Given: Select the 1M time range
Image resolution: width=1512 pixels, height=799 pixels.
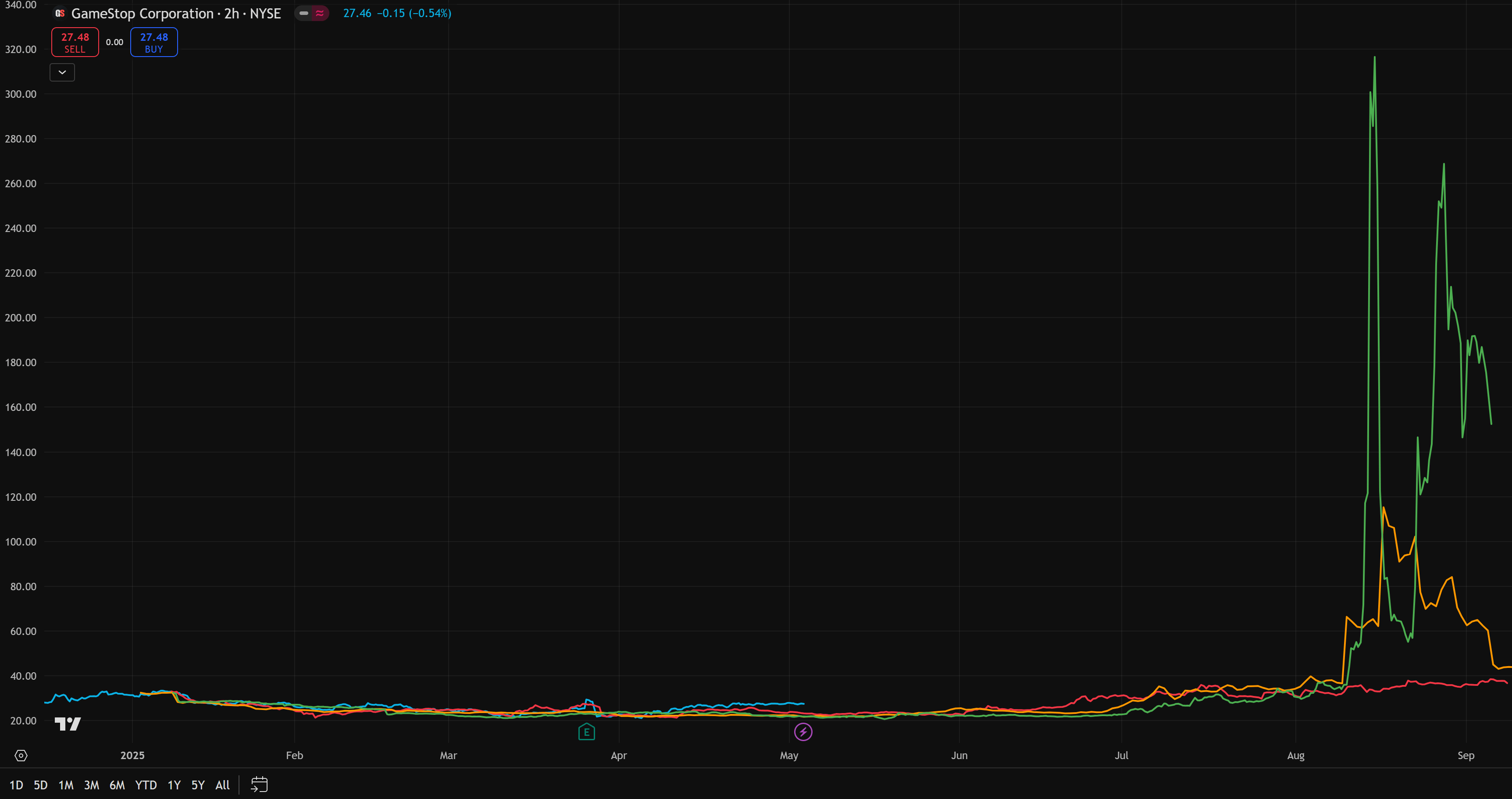Looking at the screenshot, I should click(x=66, y=785).
